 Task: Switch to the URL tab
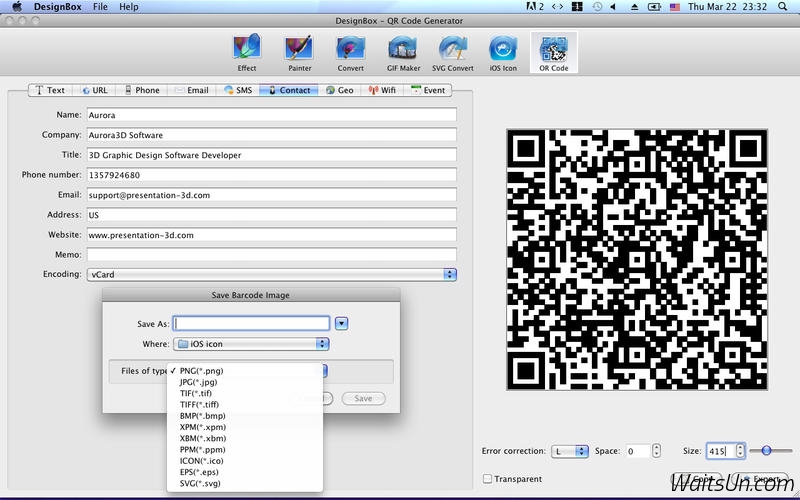[95, 90]
